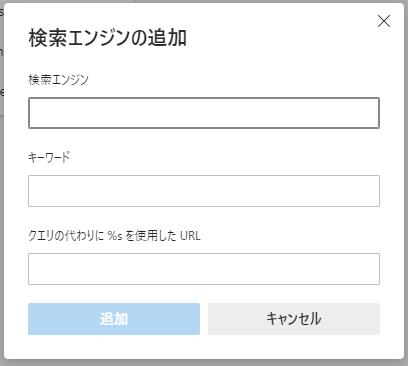Set focus in the query URL box
The height and width of the screenshot is (366, 408).
click(x=204, y=269)
